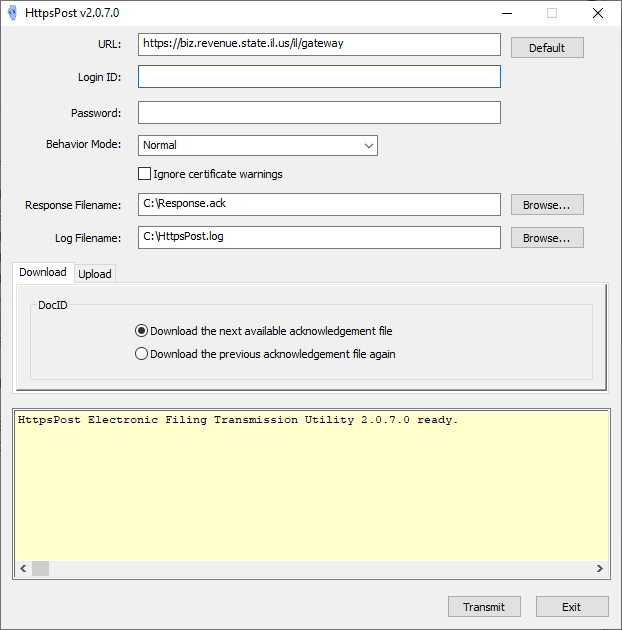Click the Log Filename text field

(319, 237)
